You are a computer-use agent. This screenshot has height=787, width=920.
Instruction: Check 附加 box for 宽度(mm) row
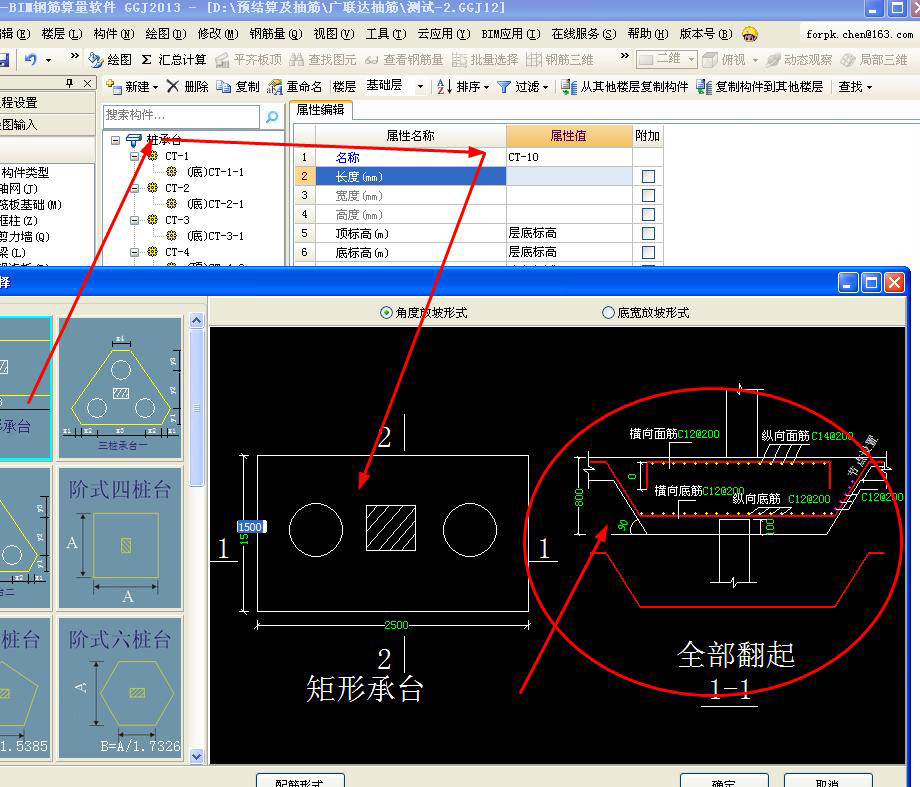(648, 195)
